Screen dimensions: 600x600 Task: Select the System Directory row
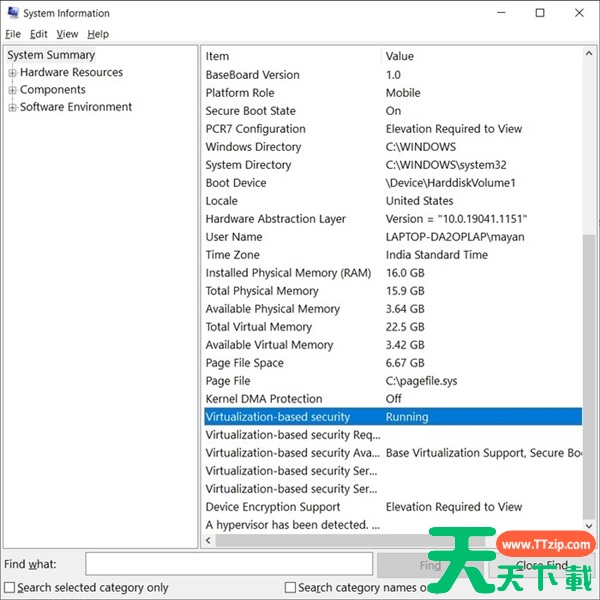coord(393,165)
